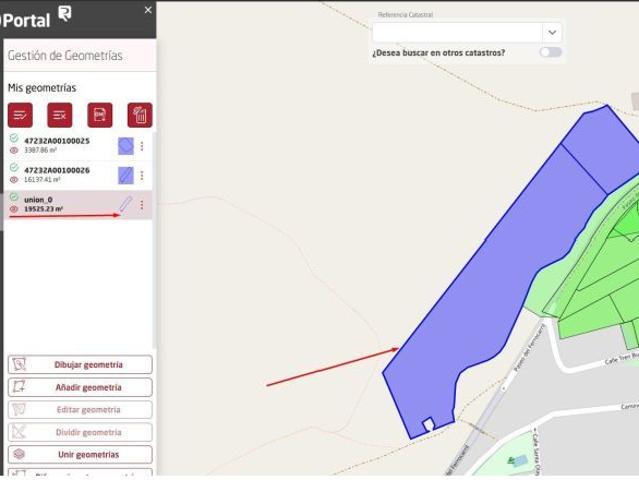639x480 pixels.
Task: Click the export GML file icon
Action: point(99,115)
